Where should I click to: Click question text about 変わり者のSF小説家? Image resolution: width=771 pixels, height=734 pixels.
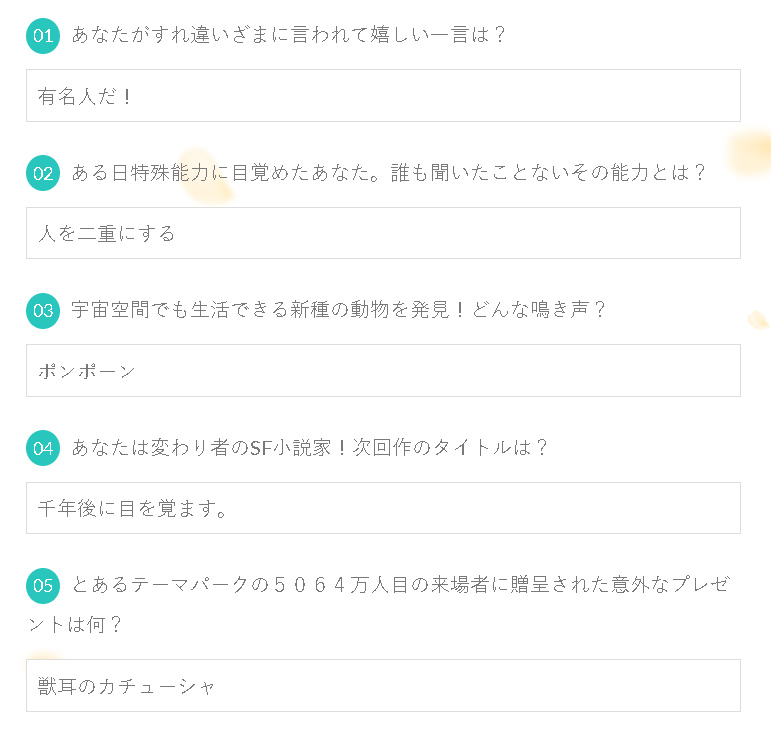point(309,447)
